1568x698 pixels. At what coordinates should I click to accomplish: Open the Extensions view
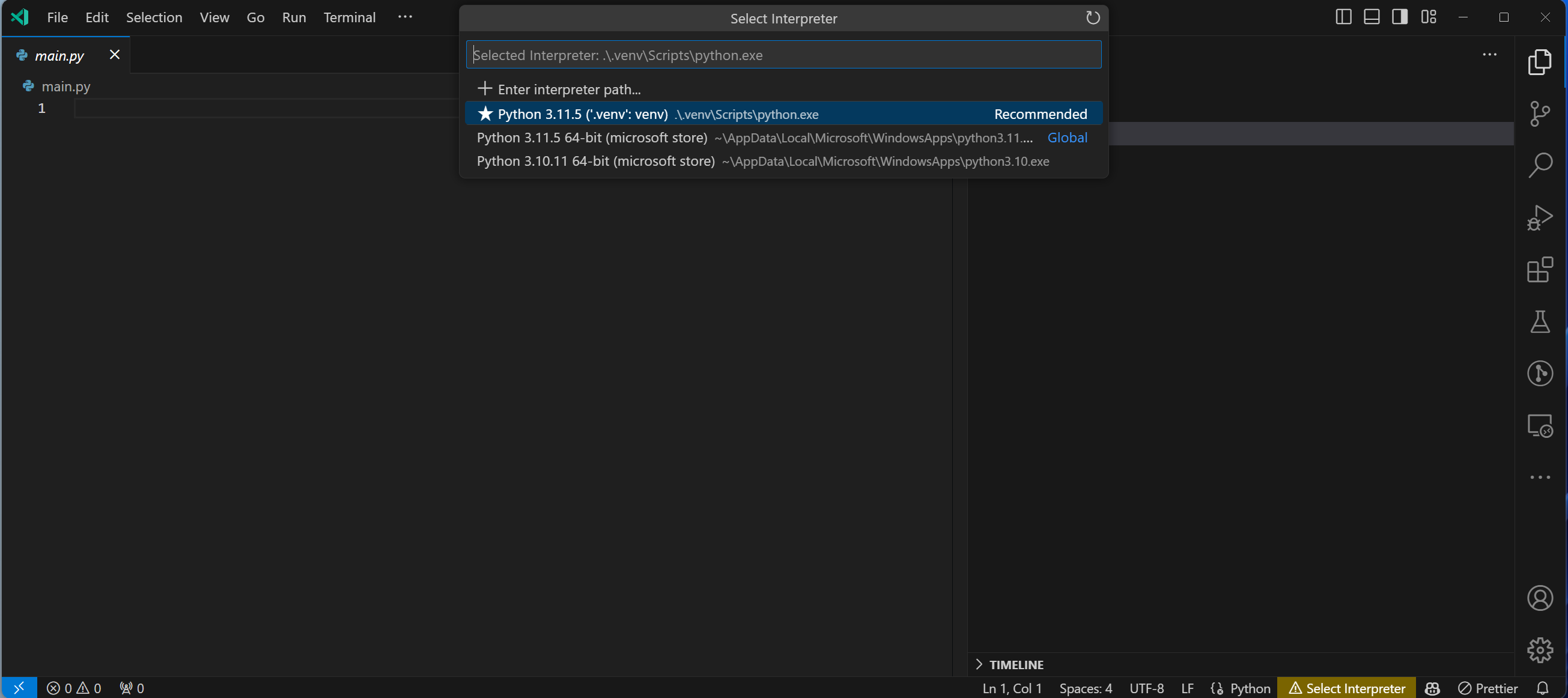coord(1540,270)
